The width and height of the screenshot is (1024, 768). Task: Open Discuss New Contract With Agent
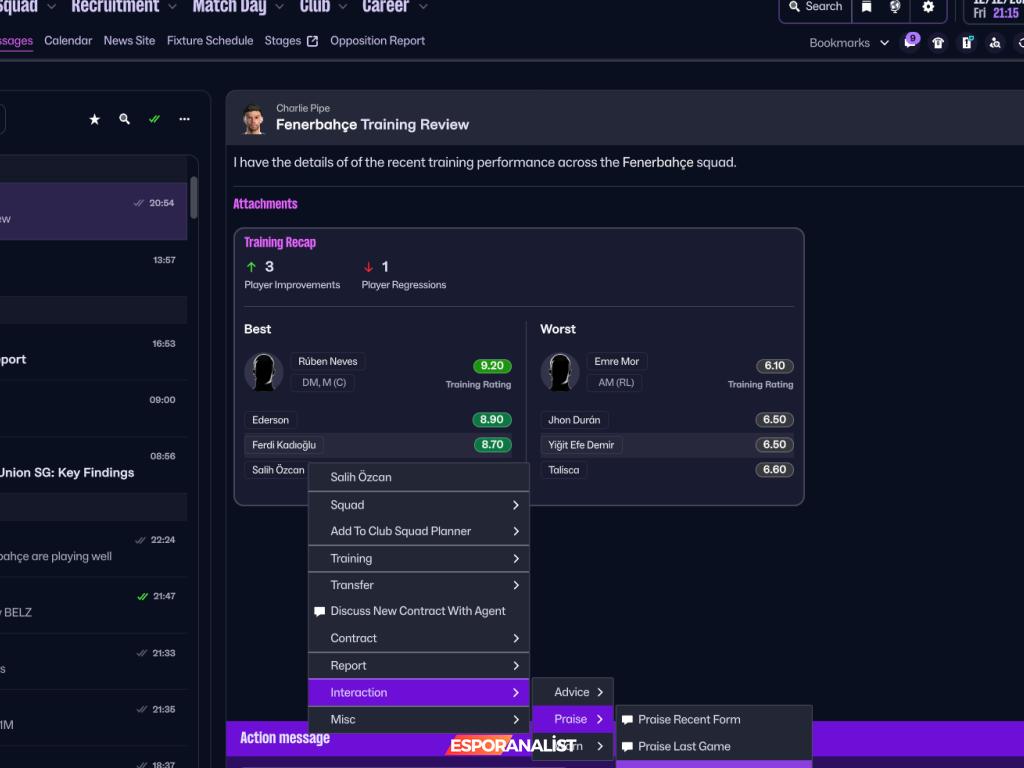pos(414,611)
